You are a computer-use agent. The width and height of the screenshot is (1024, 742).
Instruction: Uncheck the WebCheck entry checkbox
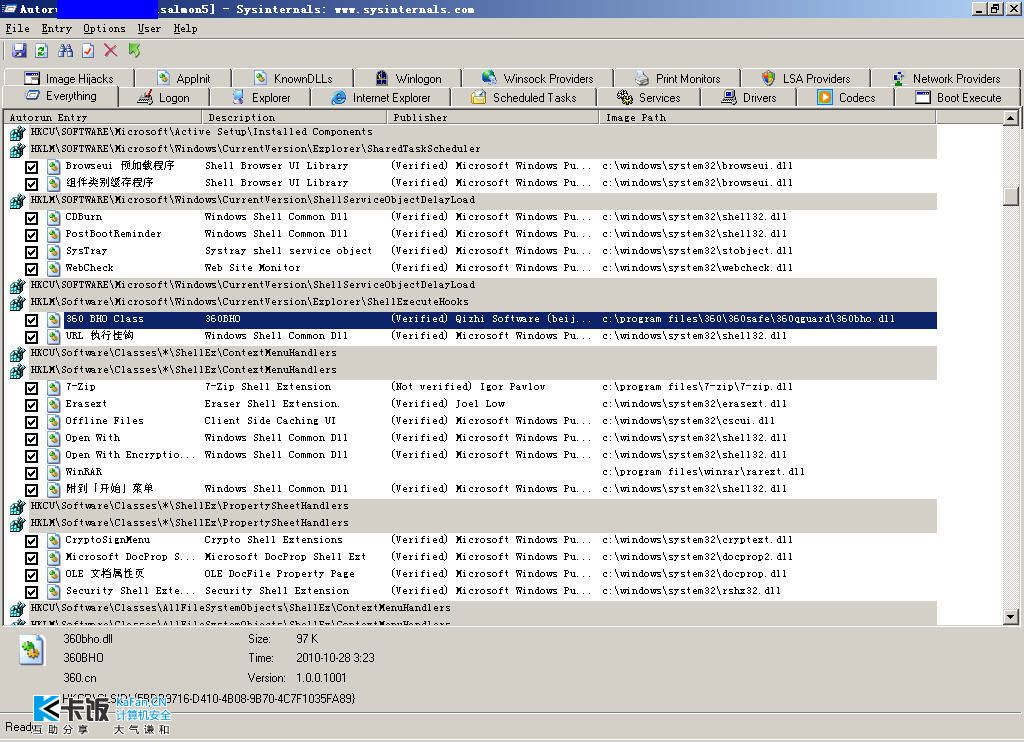pyautogui.click(x=31, y=268)
